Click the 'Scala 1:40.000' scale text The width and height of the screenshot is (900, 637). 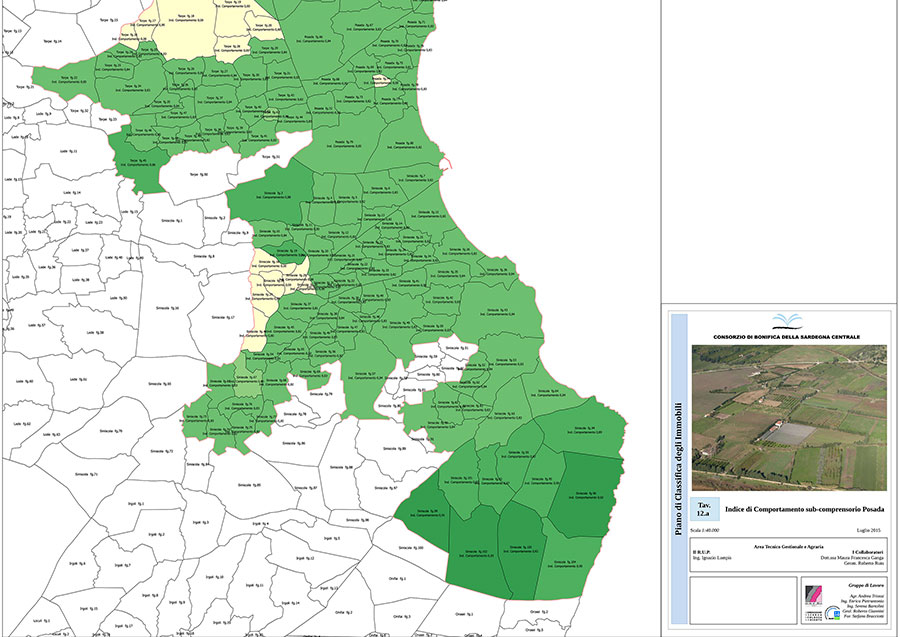coord(704,531)
